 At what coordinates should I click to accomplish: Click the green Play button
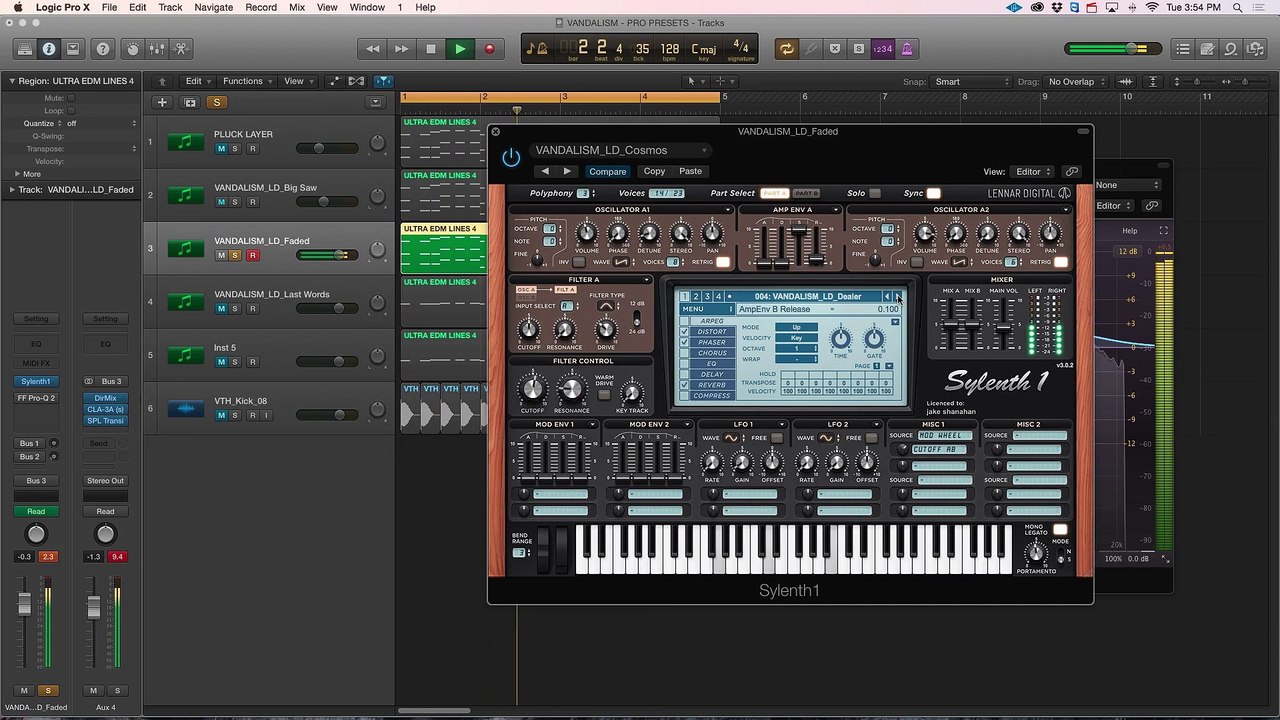click(460, 48)
